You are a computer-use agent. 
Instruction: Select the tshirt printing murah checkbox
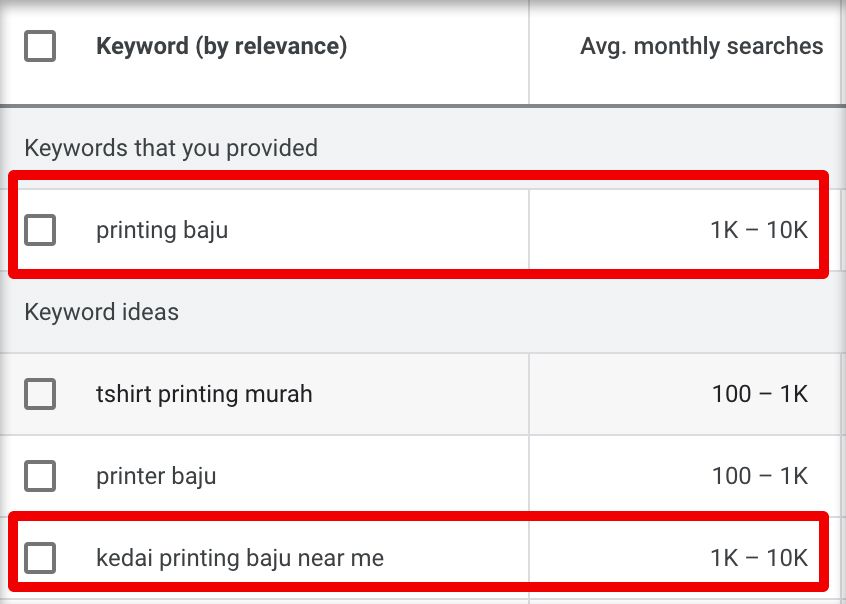(x=40, y=394)
